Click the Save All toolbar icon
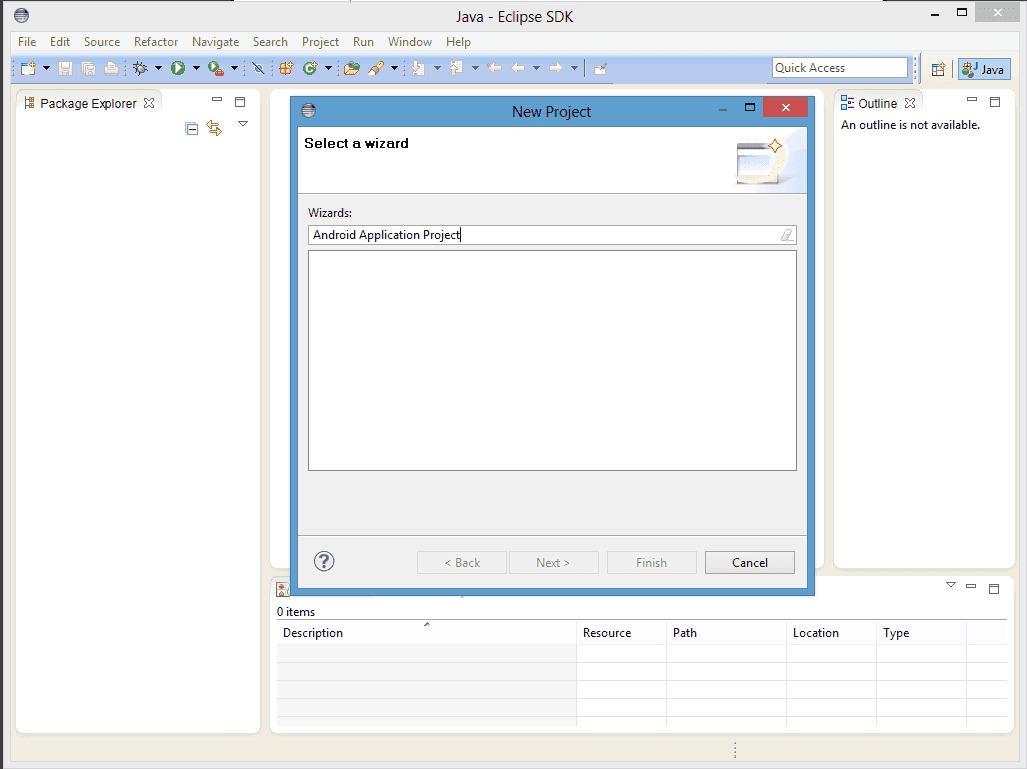Image resolution: width=1027 pixels, height=769 pixels. 88,68
